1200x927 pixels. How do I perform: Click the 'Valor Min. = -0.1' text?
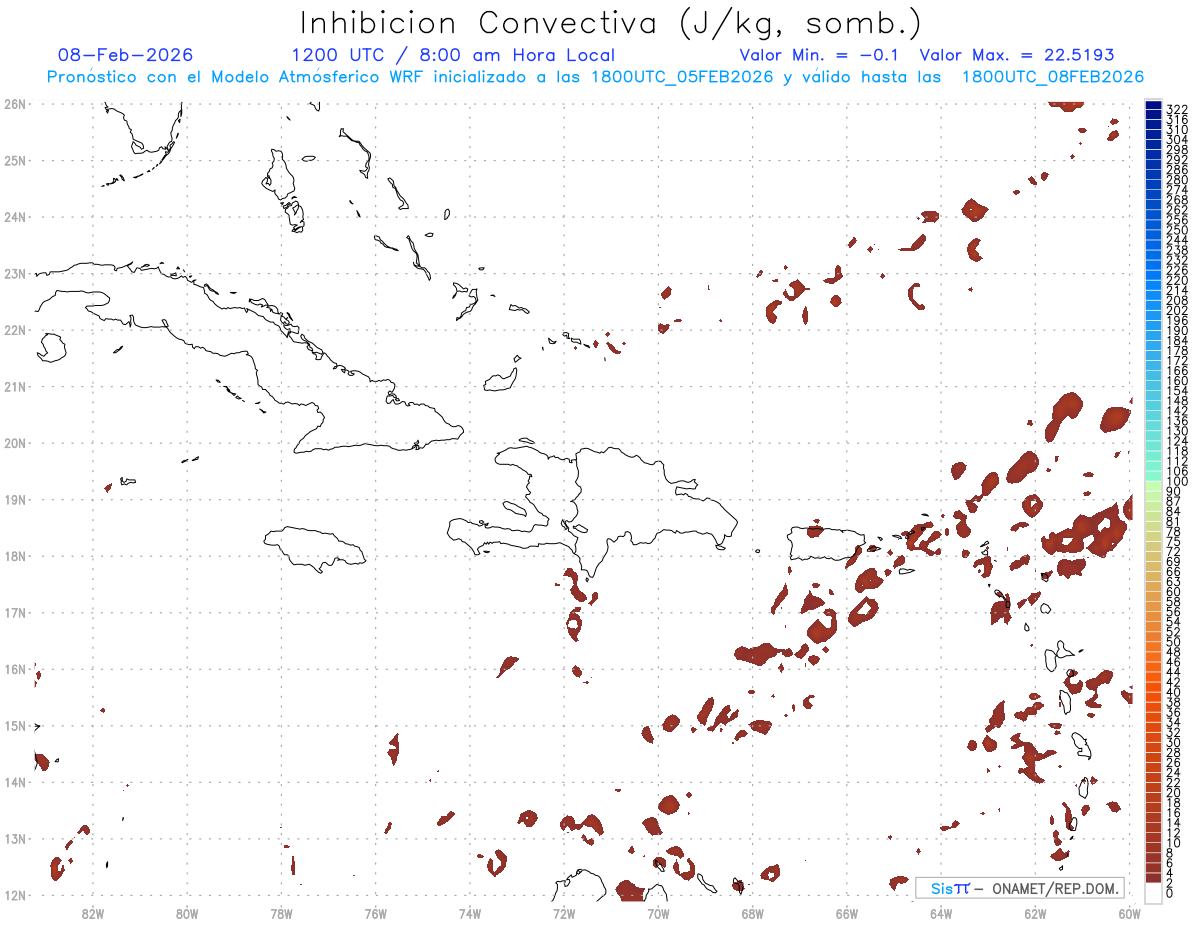tap(819, 55)
